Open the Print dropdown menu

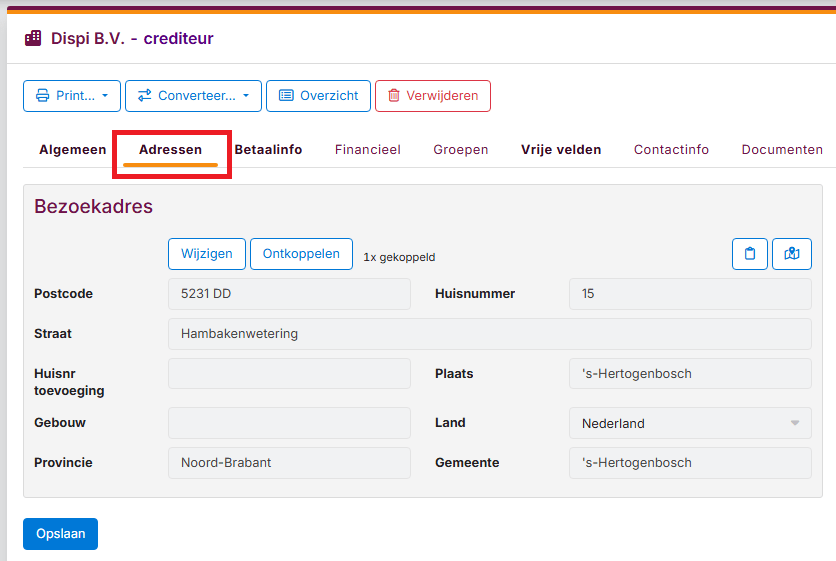coord(72,96)
